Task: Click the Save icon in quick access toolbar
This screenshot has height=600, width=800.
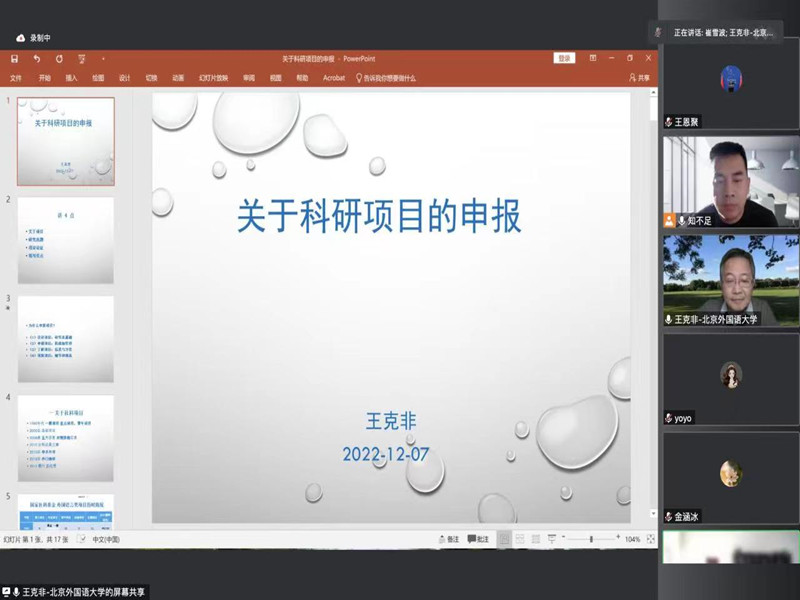Action: pos(15,59)
